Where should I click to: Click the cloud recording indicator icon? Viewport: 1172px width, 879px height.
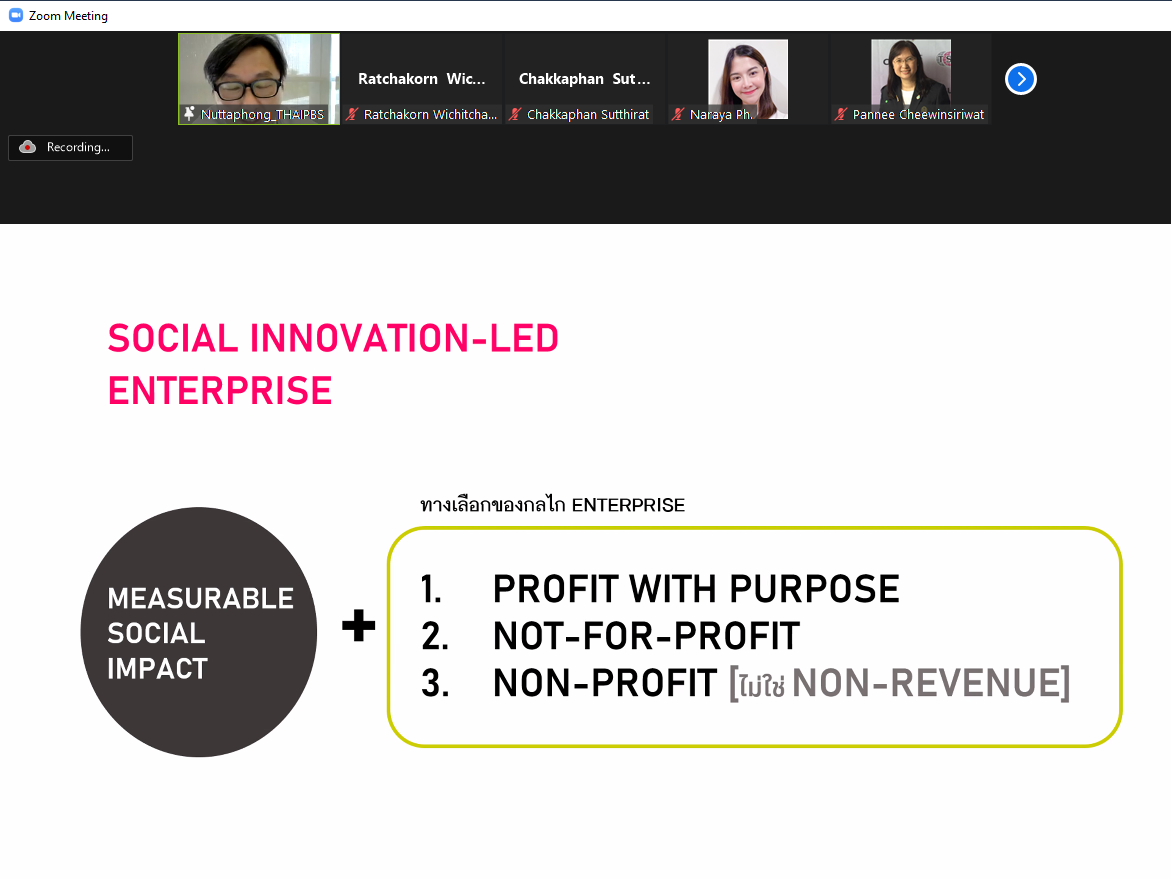pos(28,147)
